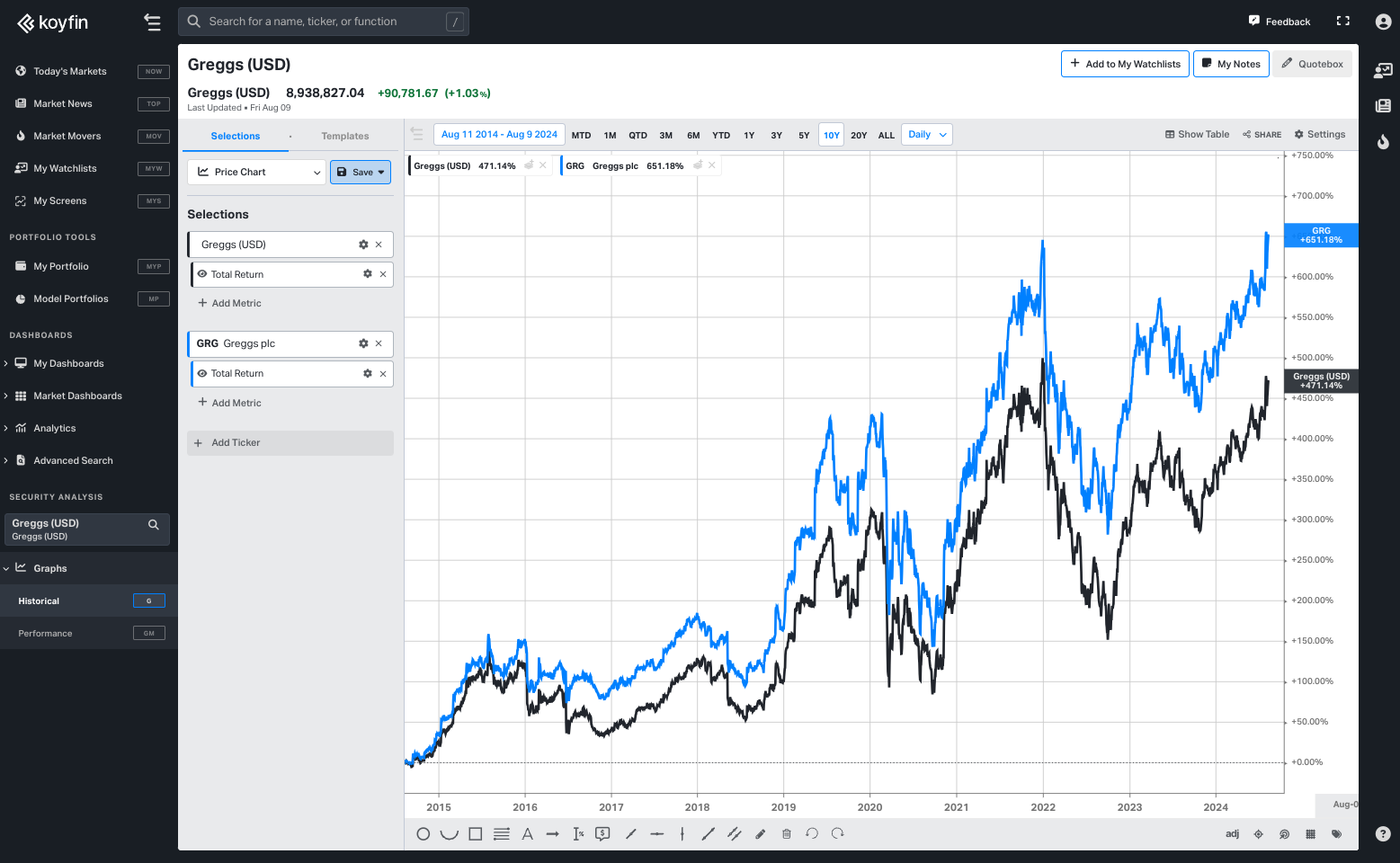This screenshot has height=863, width=1400.
Task: Click the log scale spiral icon
Action: tap(1285, 834)
